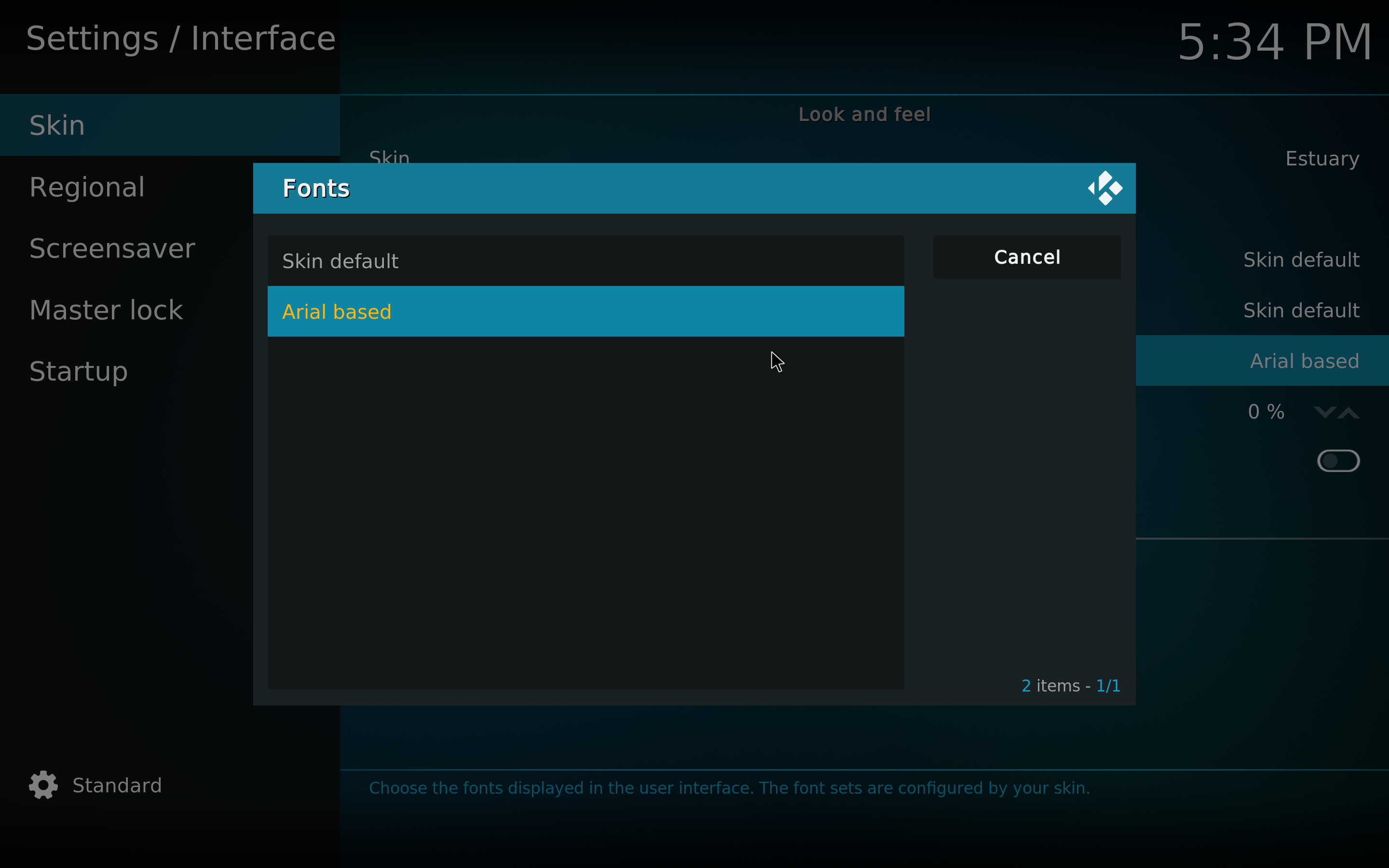The height and width of the screenshot is (868, 1389).
Task: Toggle the switch below the zoom setting
Action: (x=1338, y=461)
